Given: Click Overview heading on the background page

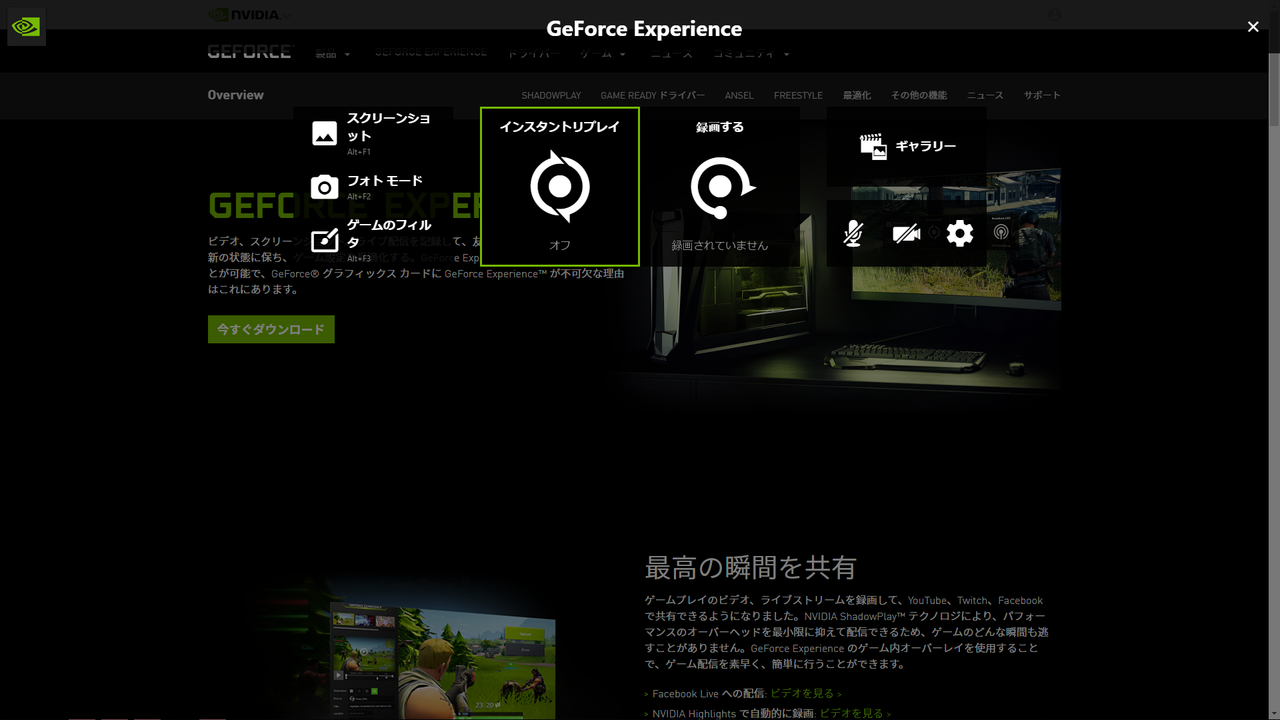Looking at the screenshot, I should [236, 95].
